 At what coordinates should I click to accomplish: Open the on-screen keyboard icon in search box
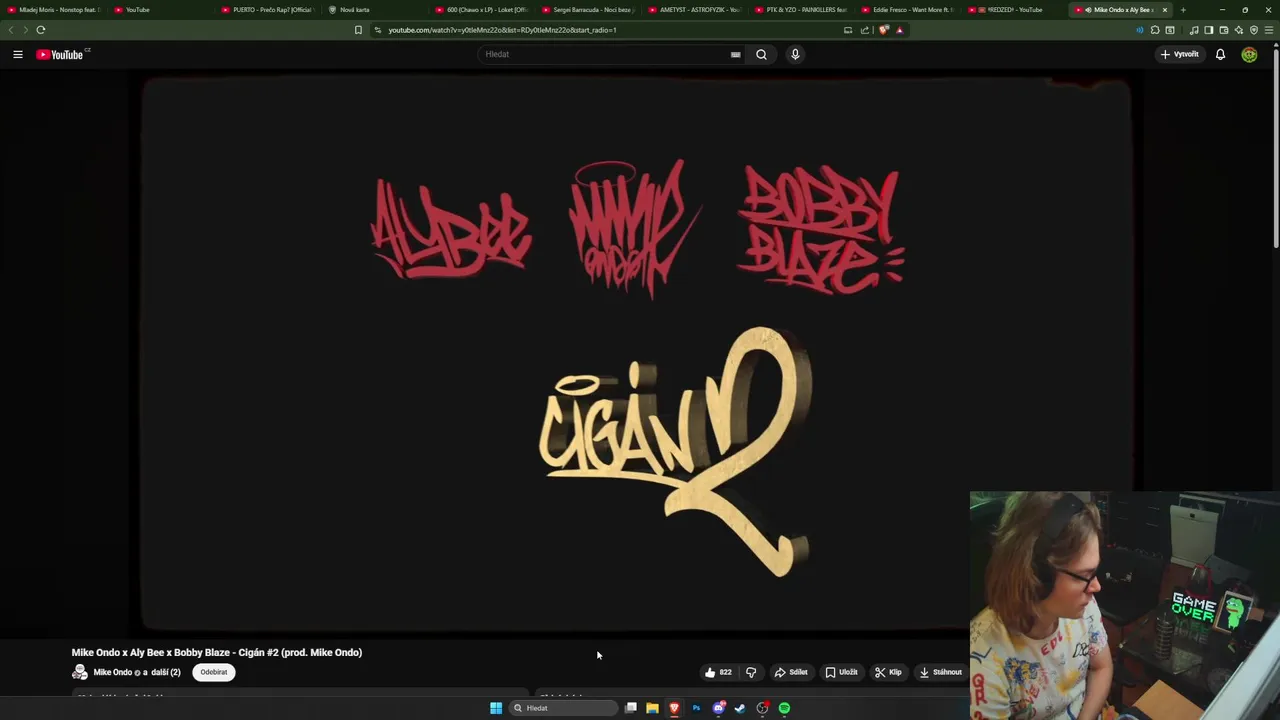(735, 54)
